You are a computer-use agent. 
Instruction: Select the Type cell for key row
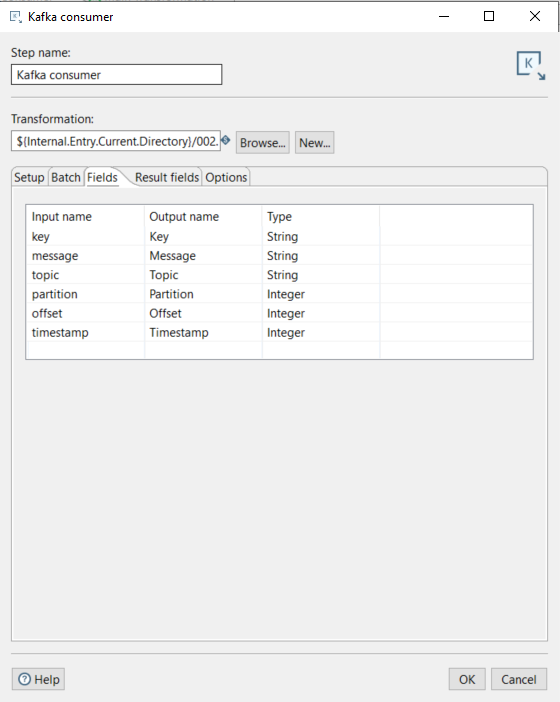click(x=321, y=236)
